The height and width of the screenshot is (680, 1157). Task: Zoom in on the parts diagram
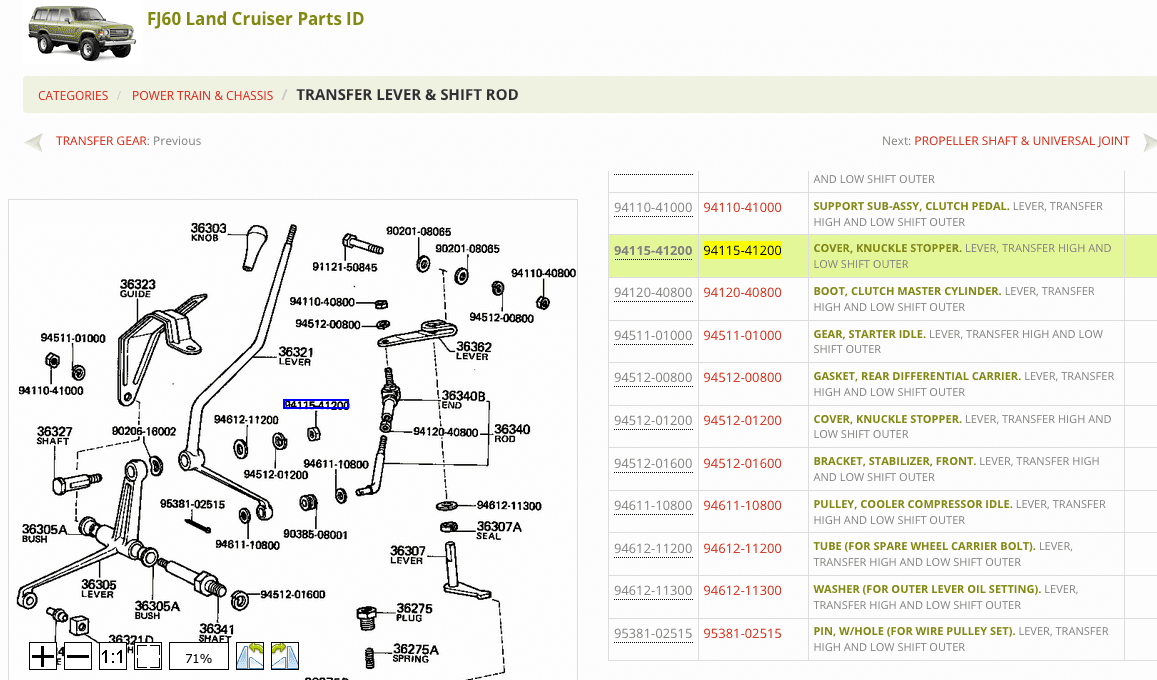[43, 656]
